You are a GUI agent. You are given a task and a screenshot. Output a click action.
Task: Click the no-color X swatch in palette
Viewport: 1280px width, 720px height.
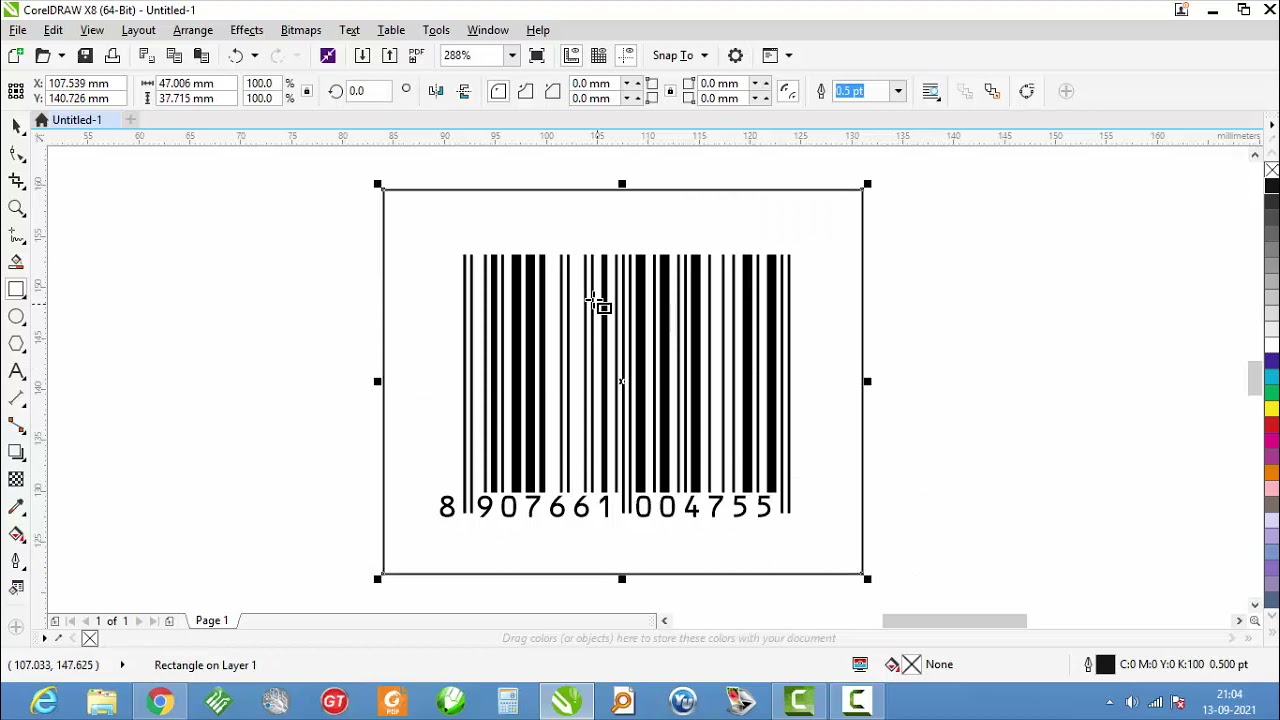(x=1272, y=170)
